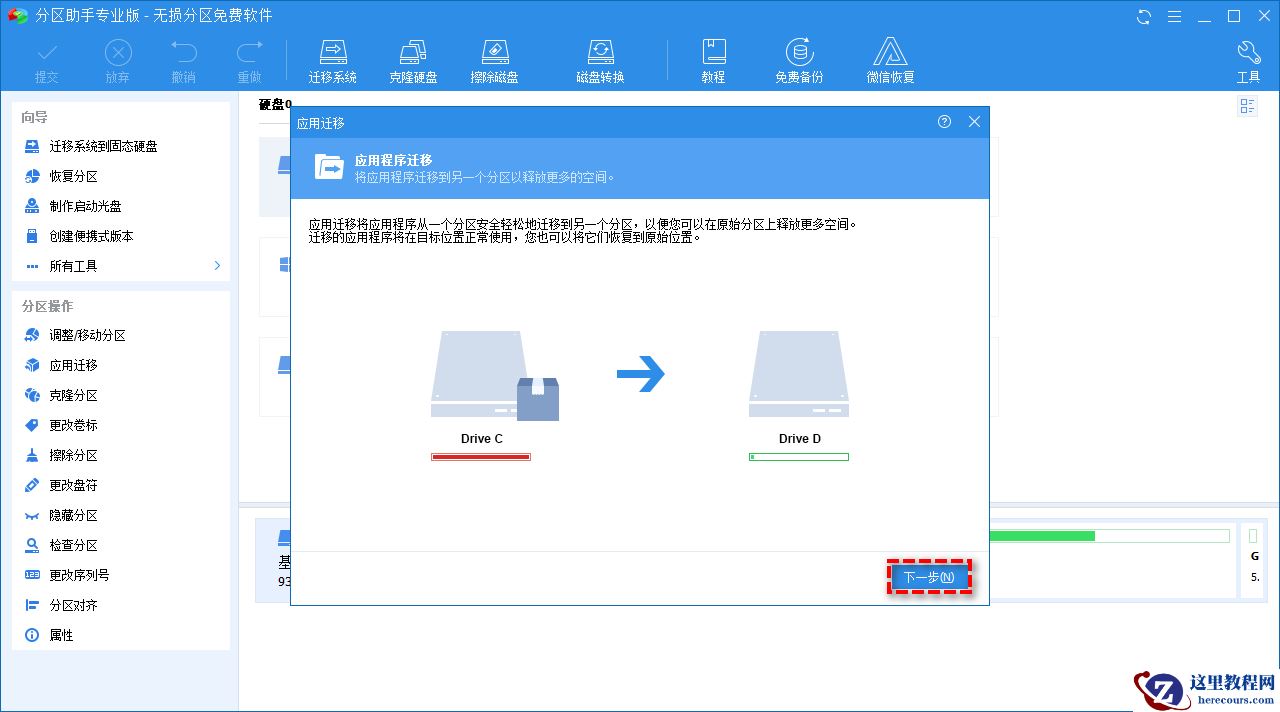Select the 迁移系统 toolbar icon

[333, 58]
